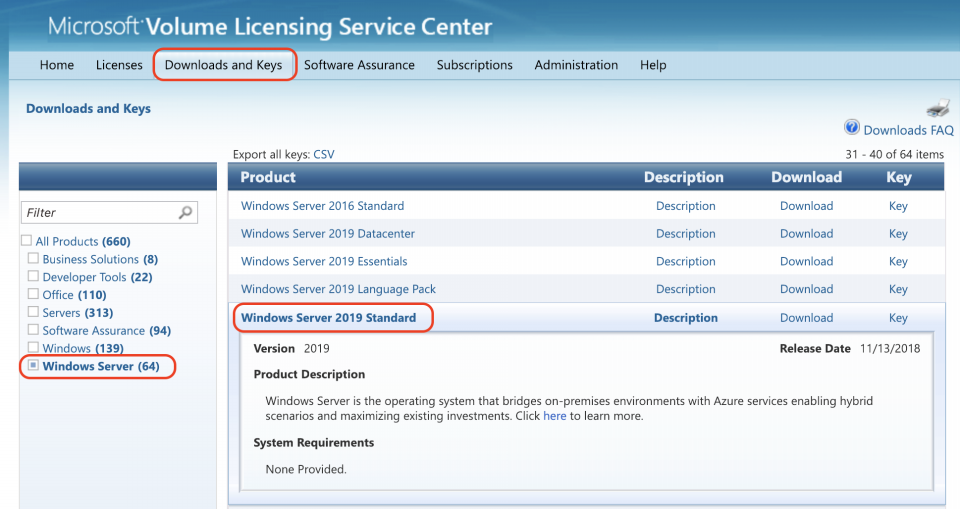Open the Software Assurance menu

click(x=359, y=65)
